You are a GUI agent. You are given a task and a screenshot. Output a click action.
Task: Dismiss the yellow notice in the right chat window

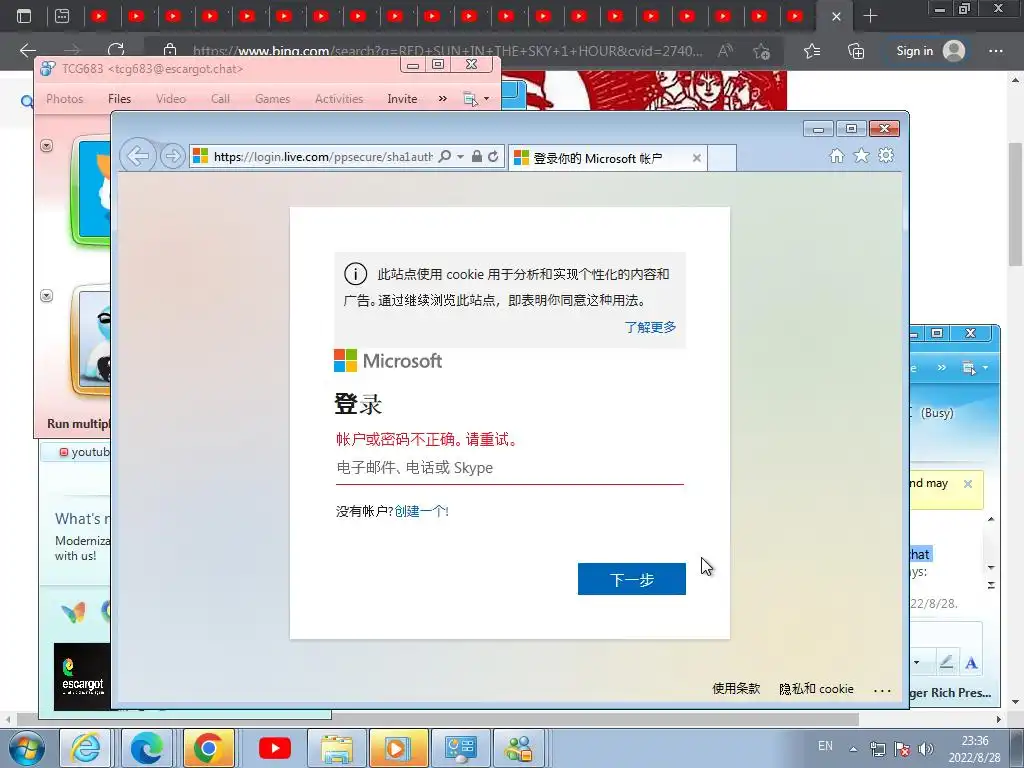point(968,484)
